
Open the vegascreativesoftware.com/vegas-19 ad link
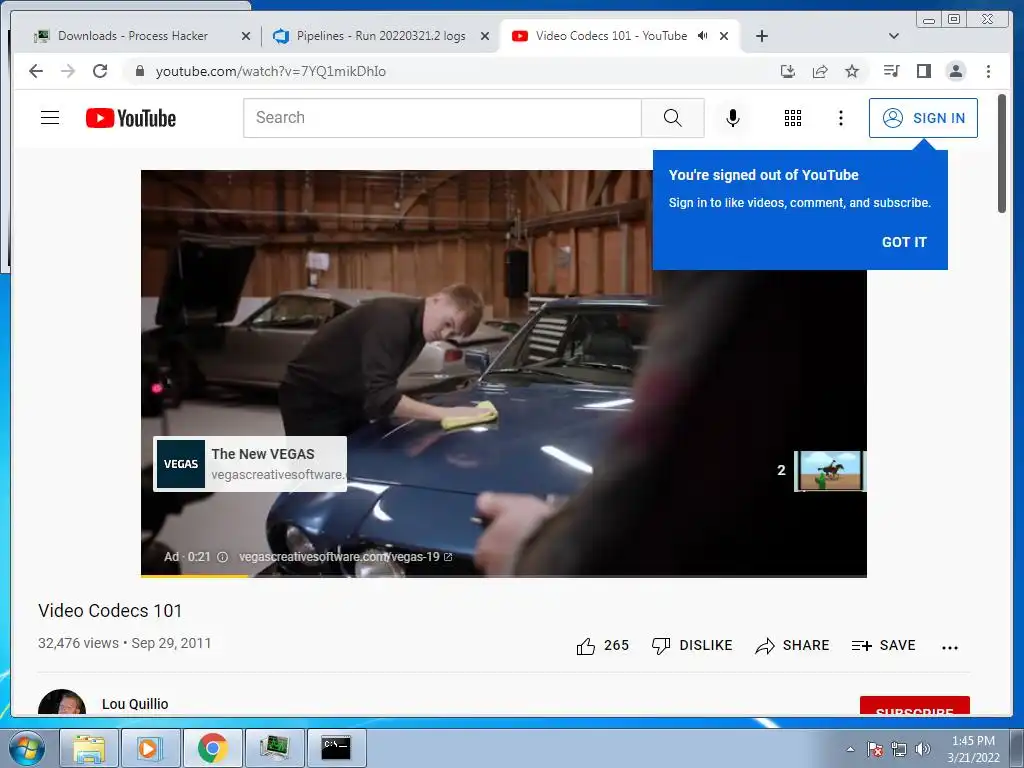click(x=345, y=557)
